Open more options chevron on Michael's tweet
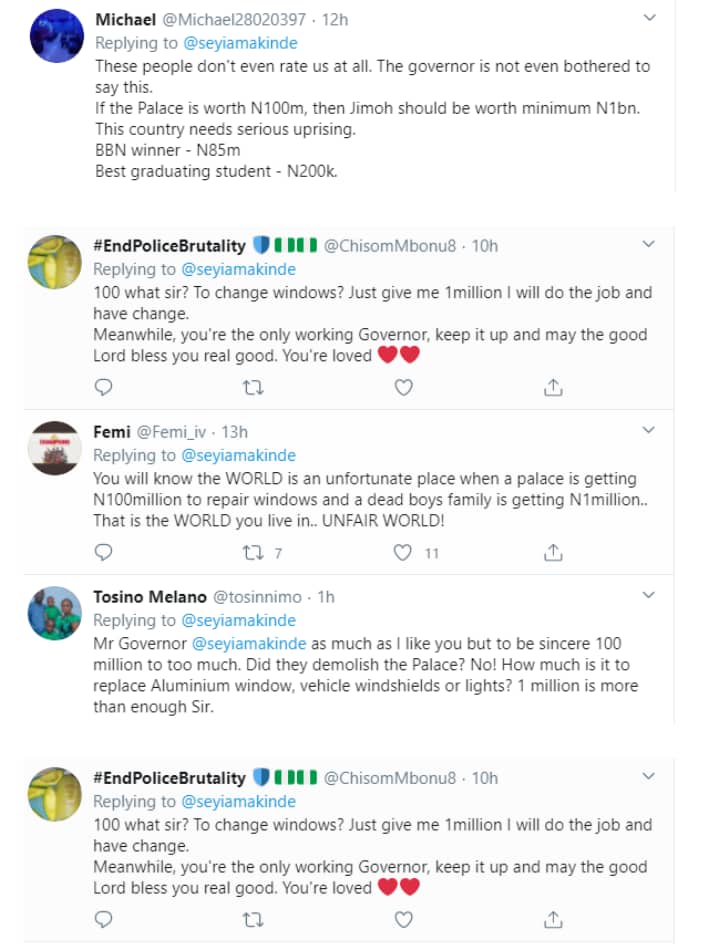 coord(649,18)
